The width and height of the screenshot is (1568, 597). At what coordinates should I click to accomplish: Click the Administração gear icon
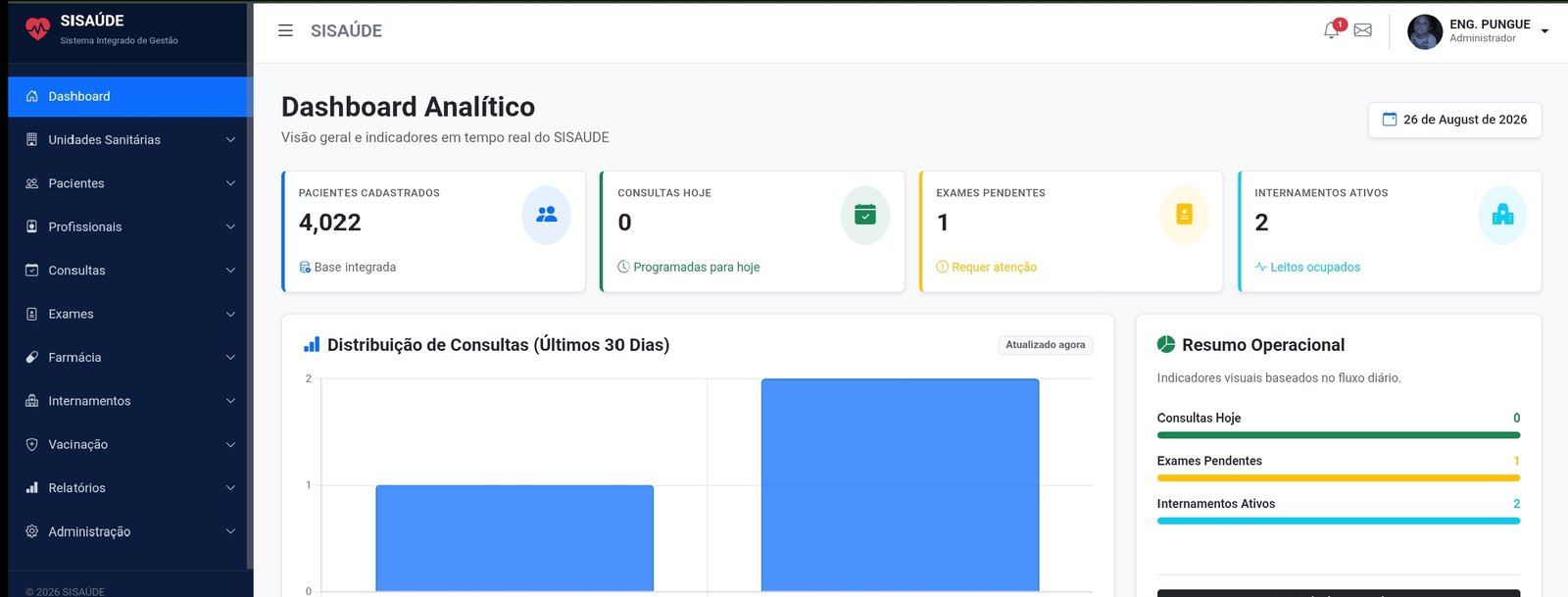click(x=31, y=531)
